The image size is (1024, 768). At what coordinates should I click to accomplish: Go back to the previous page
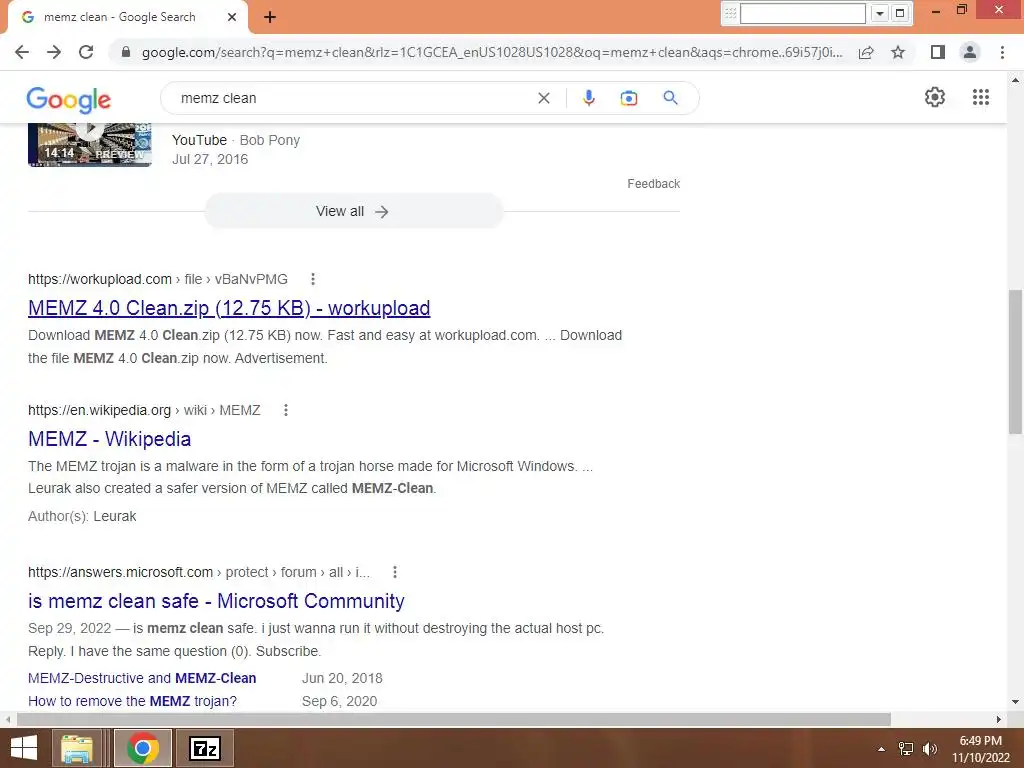[x=22, y=52]
